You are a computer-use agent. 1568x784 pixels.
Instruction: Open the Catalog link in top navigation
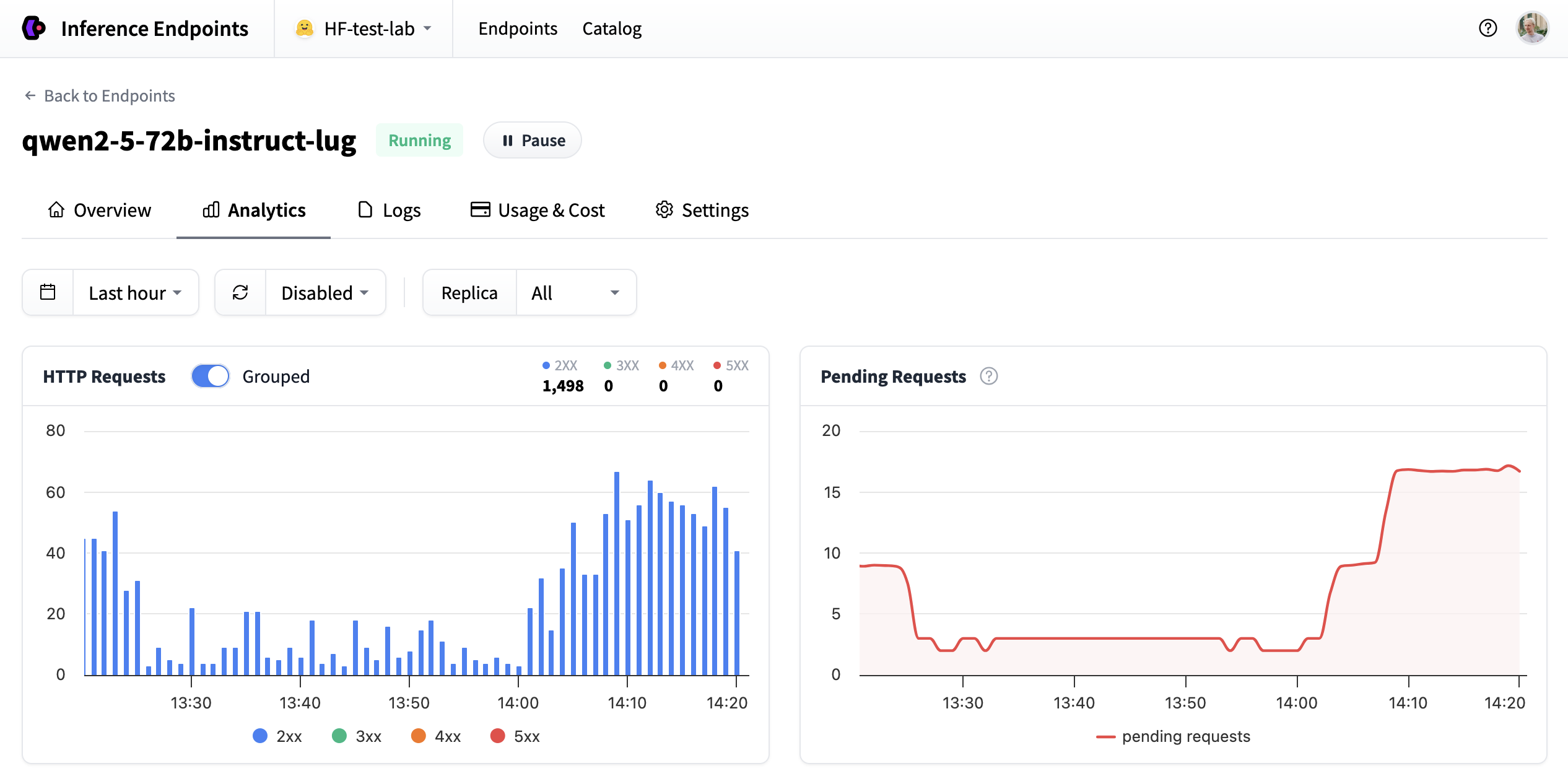(x=612, y=28)
